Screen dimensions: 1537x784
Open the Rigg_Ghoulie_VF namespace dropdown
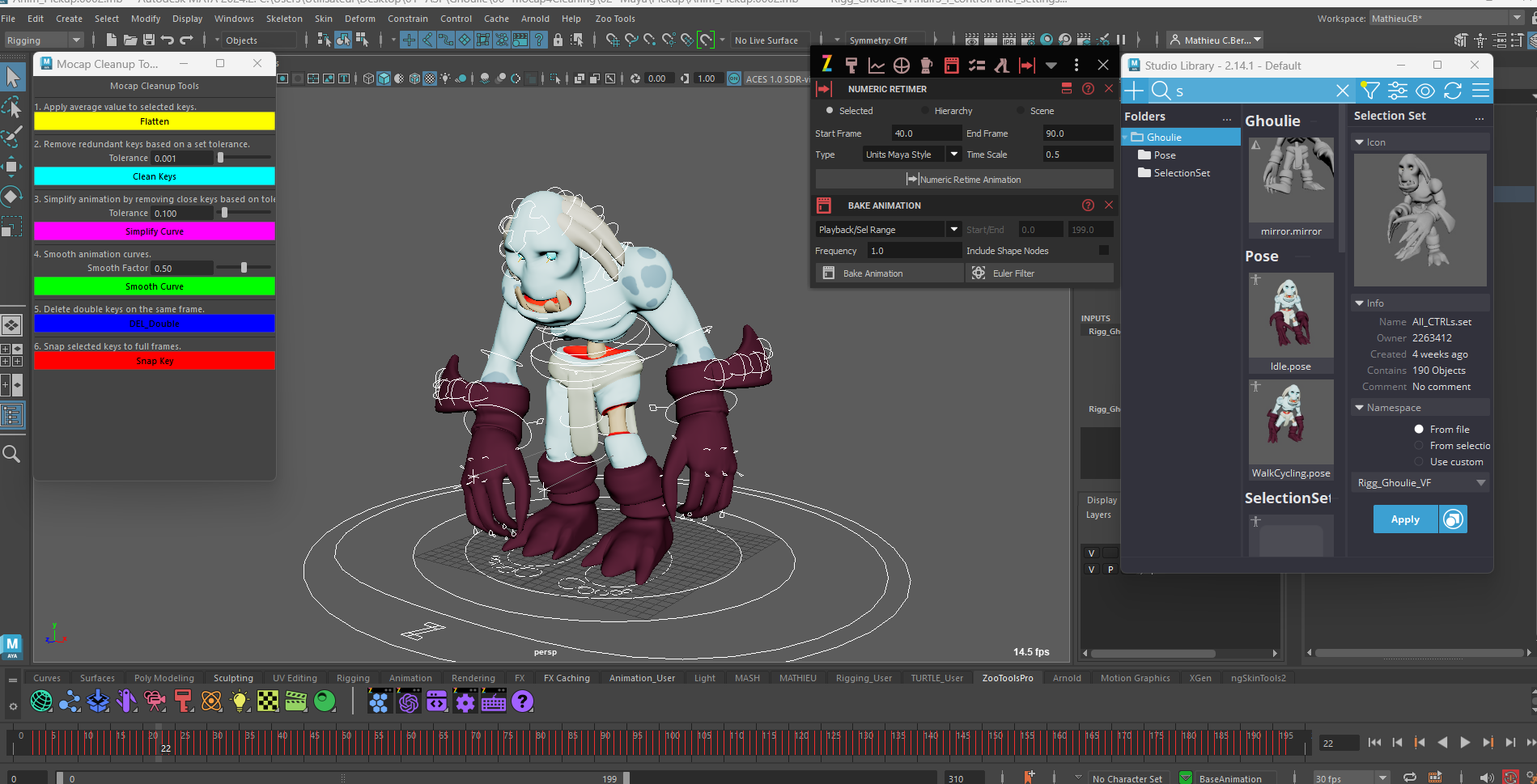click(x=1422, y=483)
